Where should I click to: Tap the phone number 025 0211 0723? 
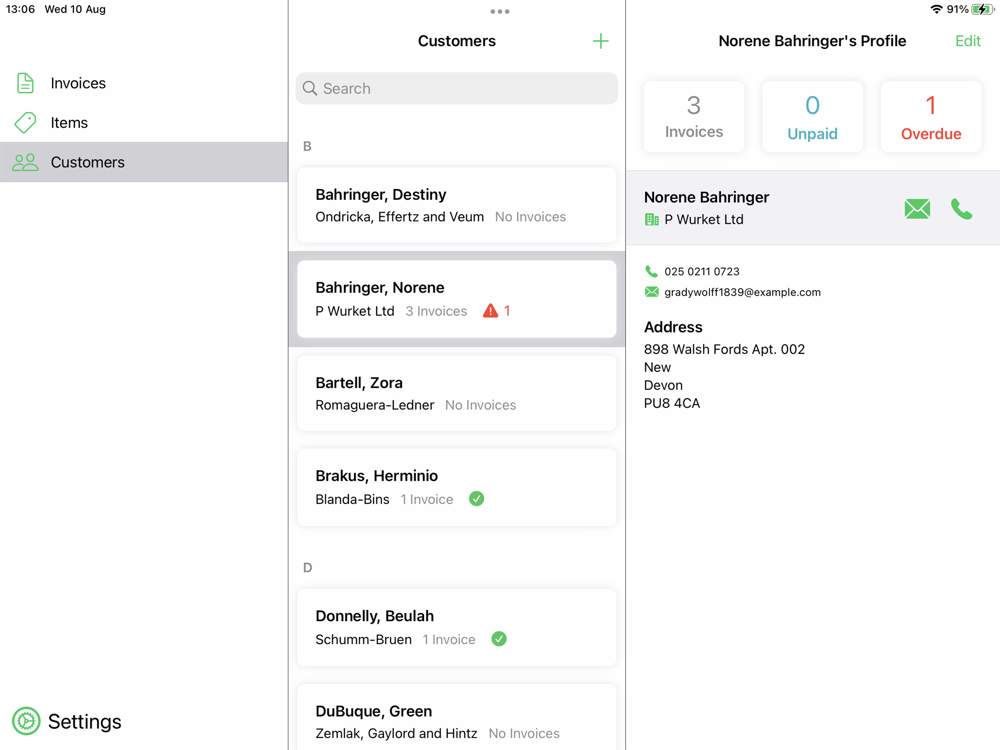pos(702,271)
